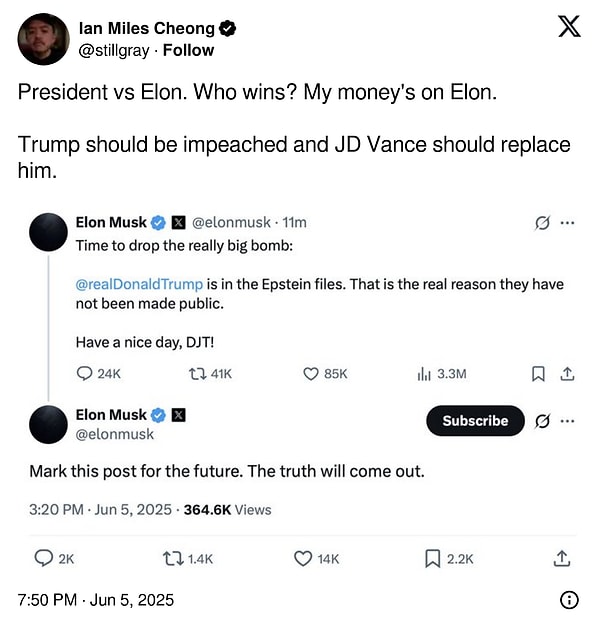Subscribe to Elon Musk

475,421
